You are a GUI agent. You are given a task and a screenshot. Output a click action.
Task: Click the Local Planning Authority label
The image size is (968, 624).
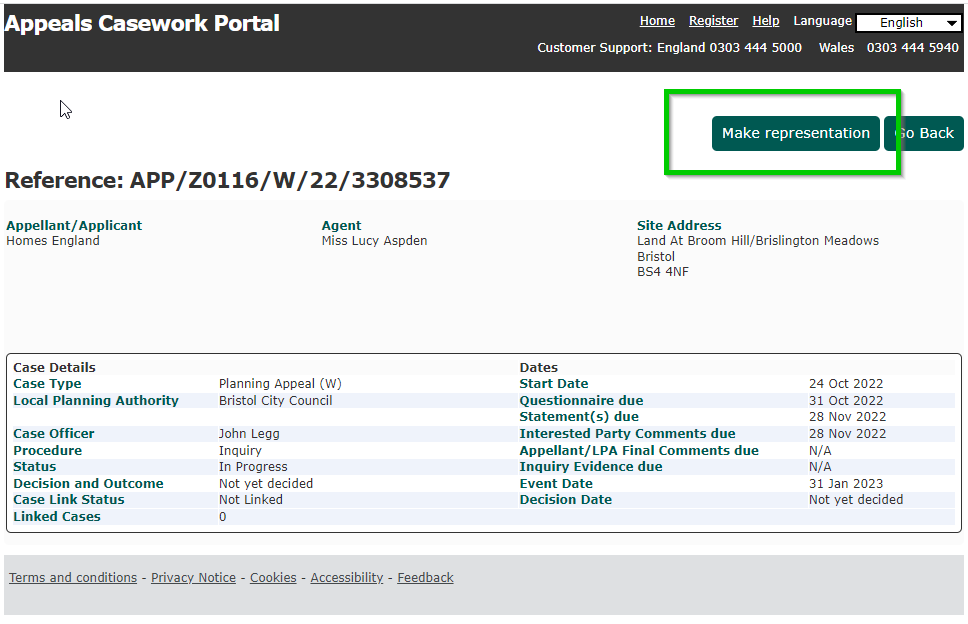click(96, 401)
